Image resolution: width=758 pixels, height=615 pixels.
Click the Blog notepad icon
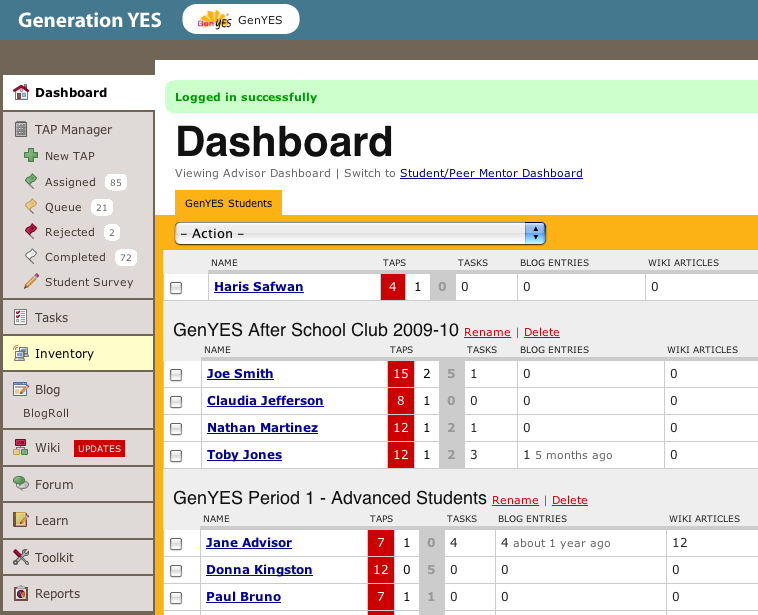(x=21, y=389)
